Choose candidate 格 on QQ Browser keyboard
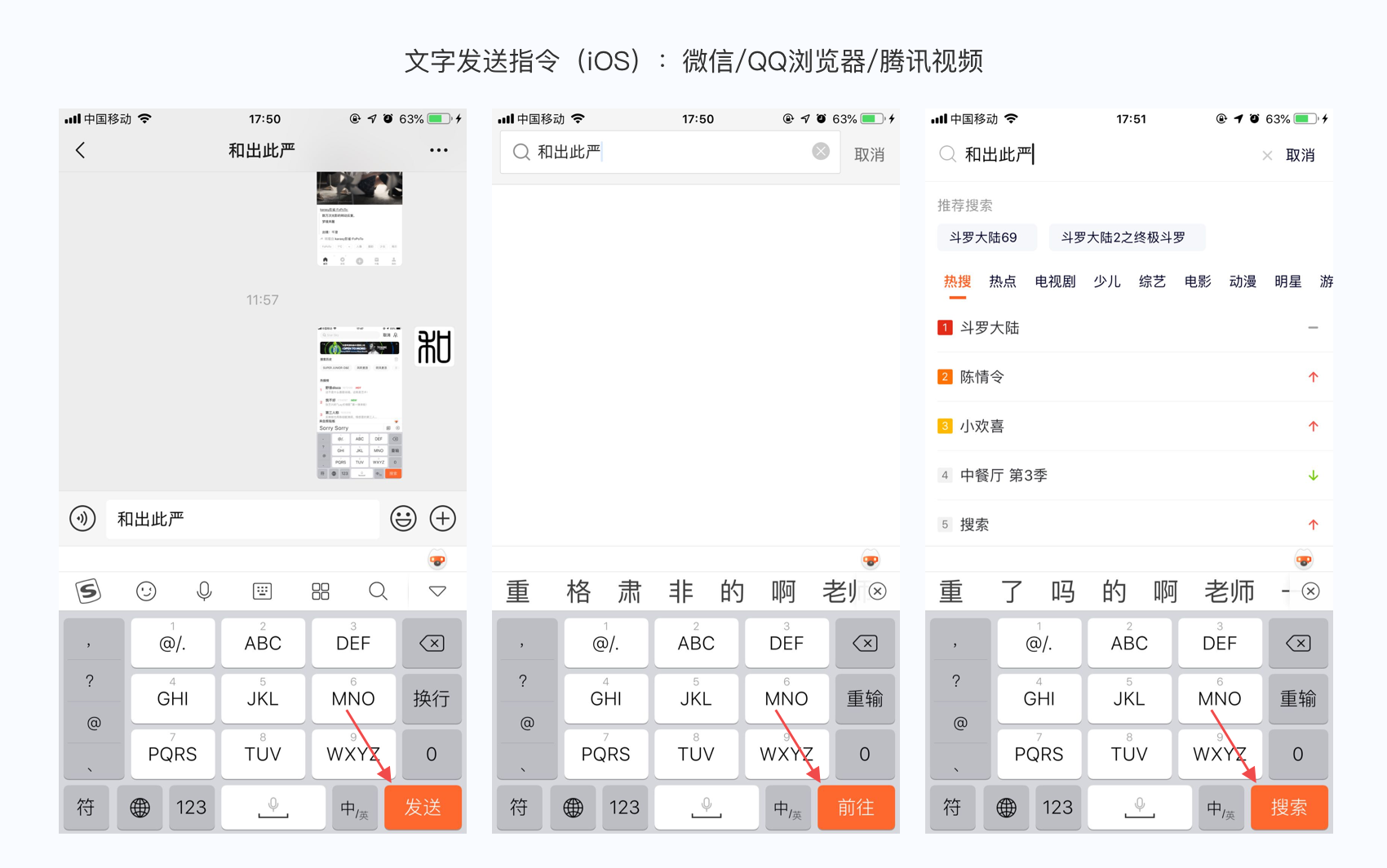 click(x=578, y=591)
